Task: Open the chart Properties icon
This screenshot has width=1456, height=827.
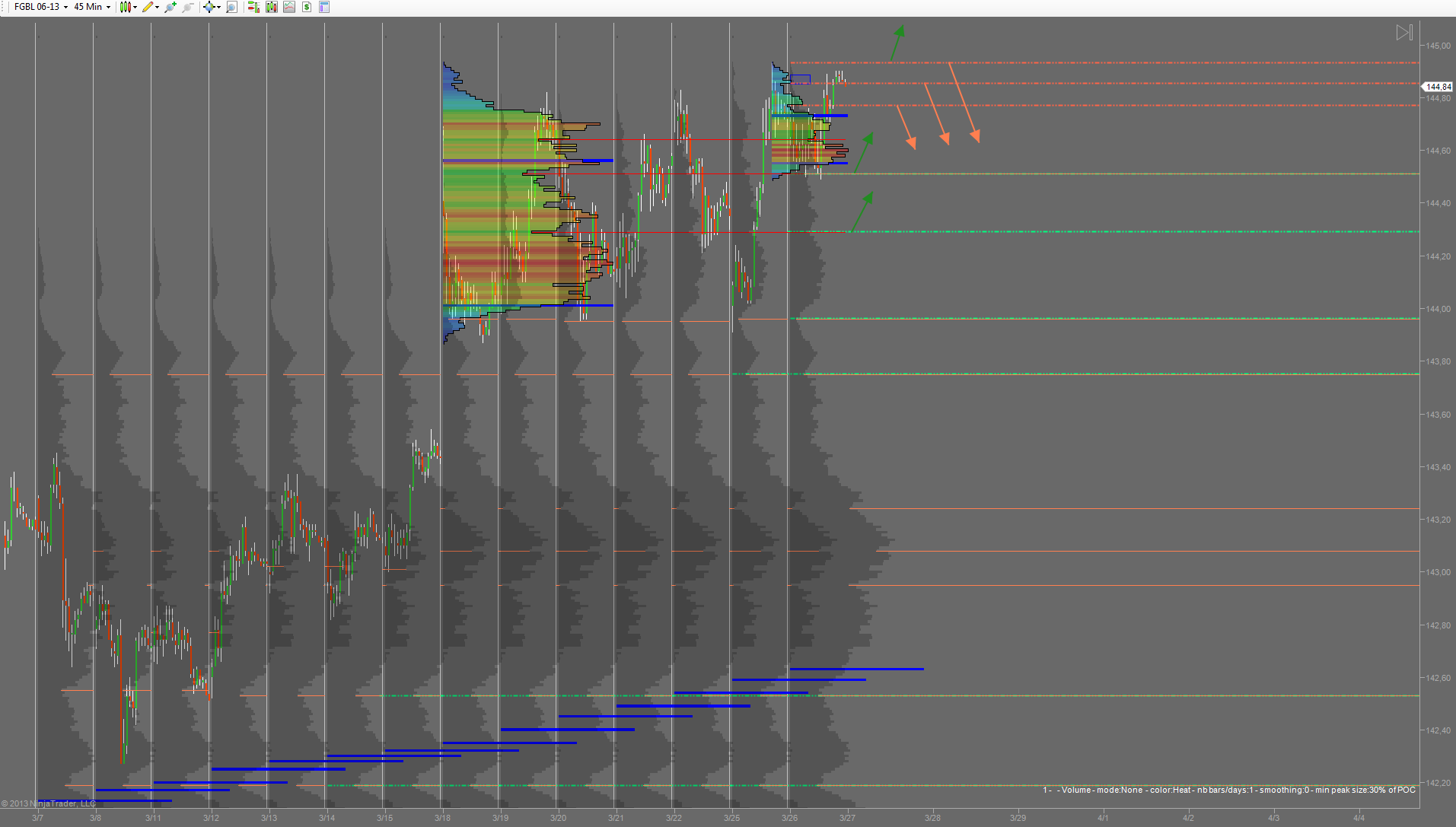Action: [324, 7]
